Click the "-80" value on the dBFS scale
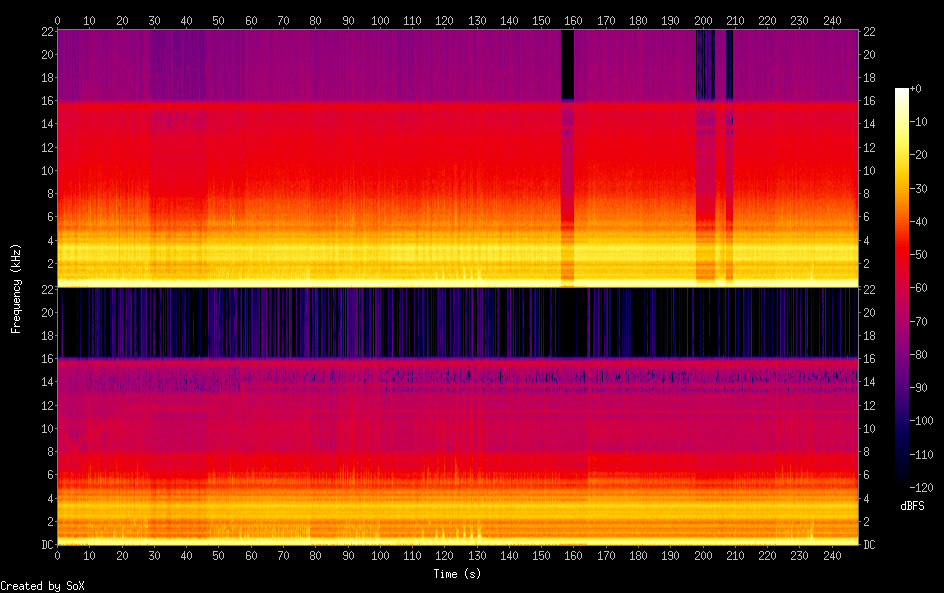Screen dimensions: 944x593 click(918, 355)
